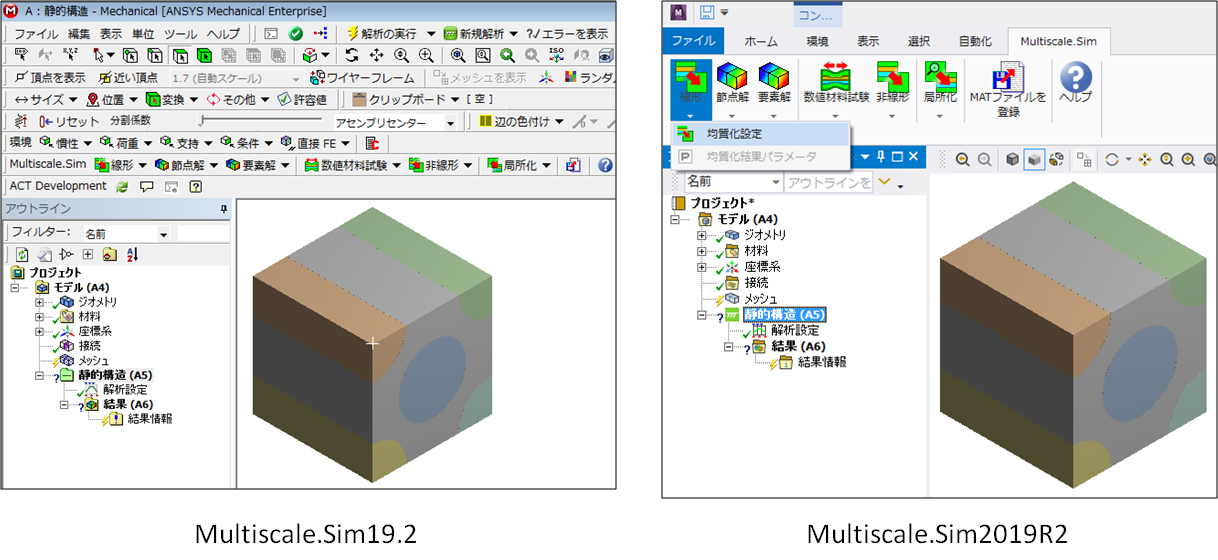Image resolution: width=1218 pixels, height=560 pixels.
Task: Select 静的構造 (A5) in left window outline
Action: point(115,375)
